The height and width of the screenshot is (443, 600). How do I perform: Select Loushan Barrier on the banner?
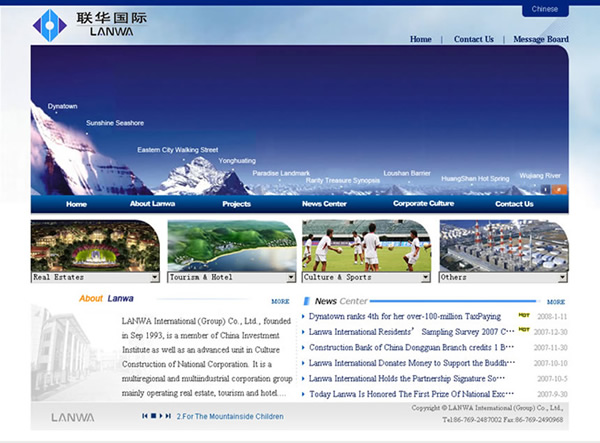(x=407, y=173)
